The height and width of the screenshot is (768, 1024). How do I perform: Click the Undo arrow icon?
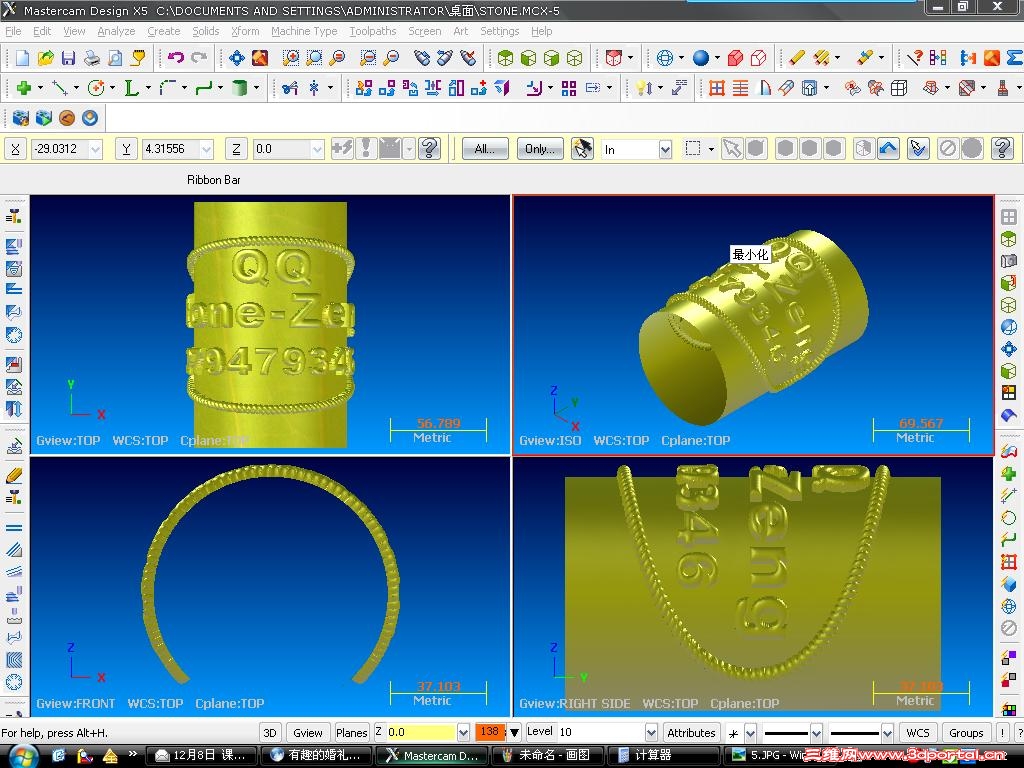(176, 58)
